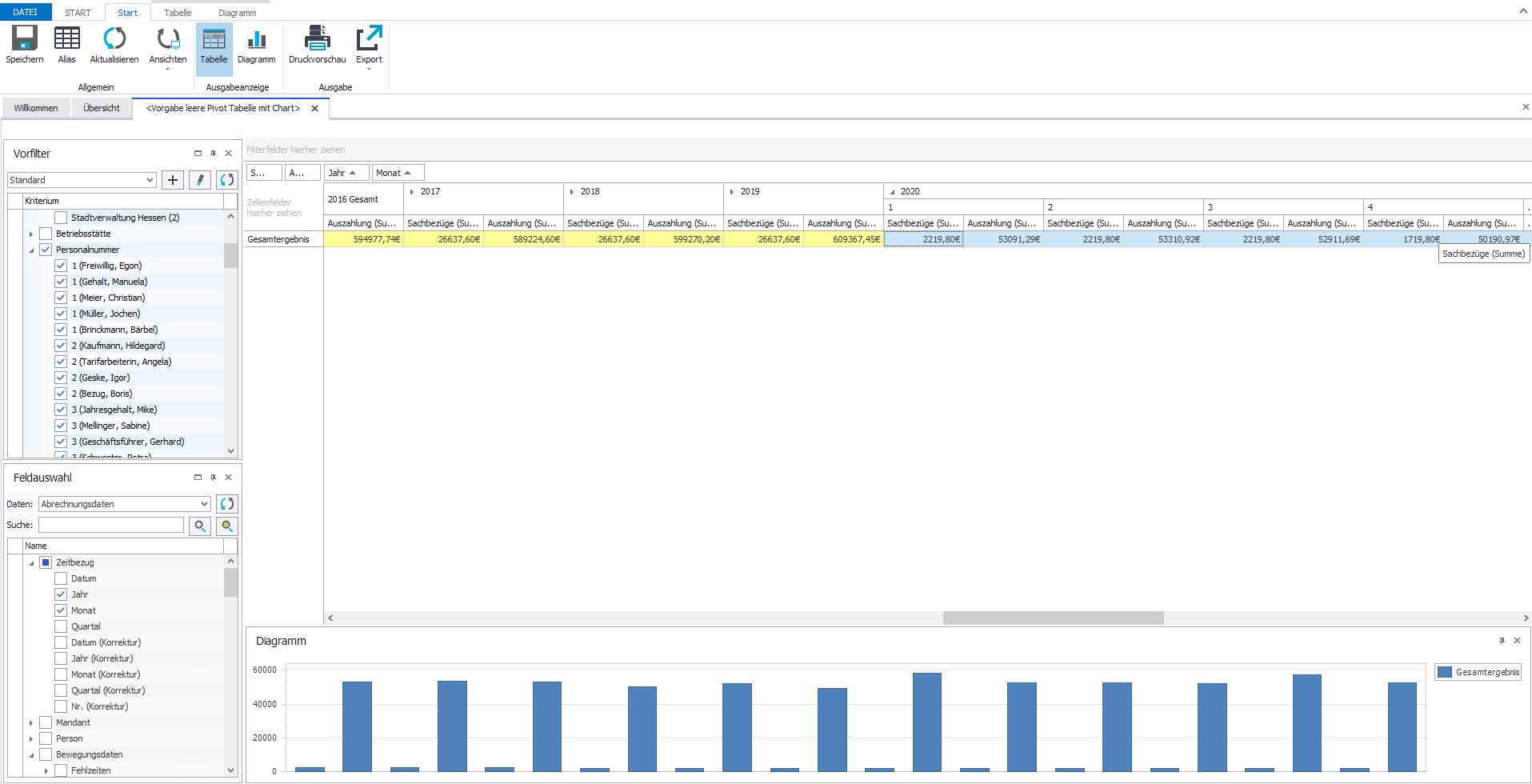Click inside the Suche input field
This screenshot has height=784, width=1532.
(x=111, y=525)
